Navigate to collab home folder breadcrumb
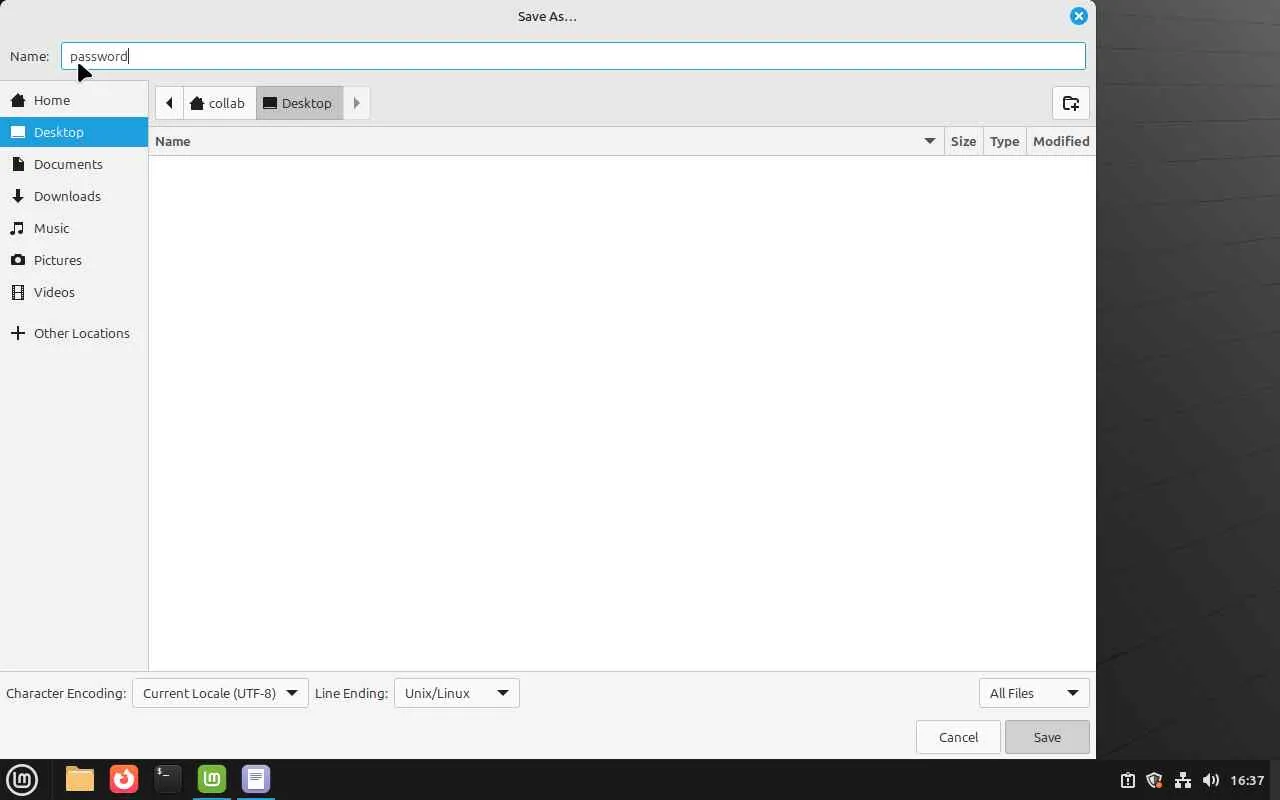 pos(219,103)
